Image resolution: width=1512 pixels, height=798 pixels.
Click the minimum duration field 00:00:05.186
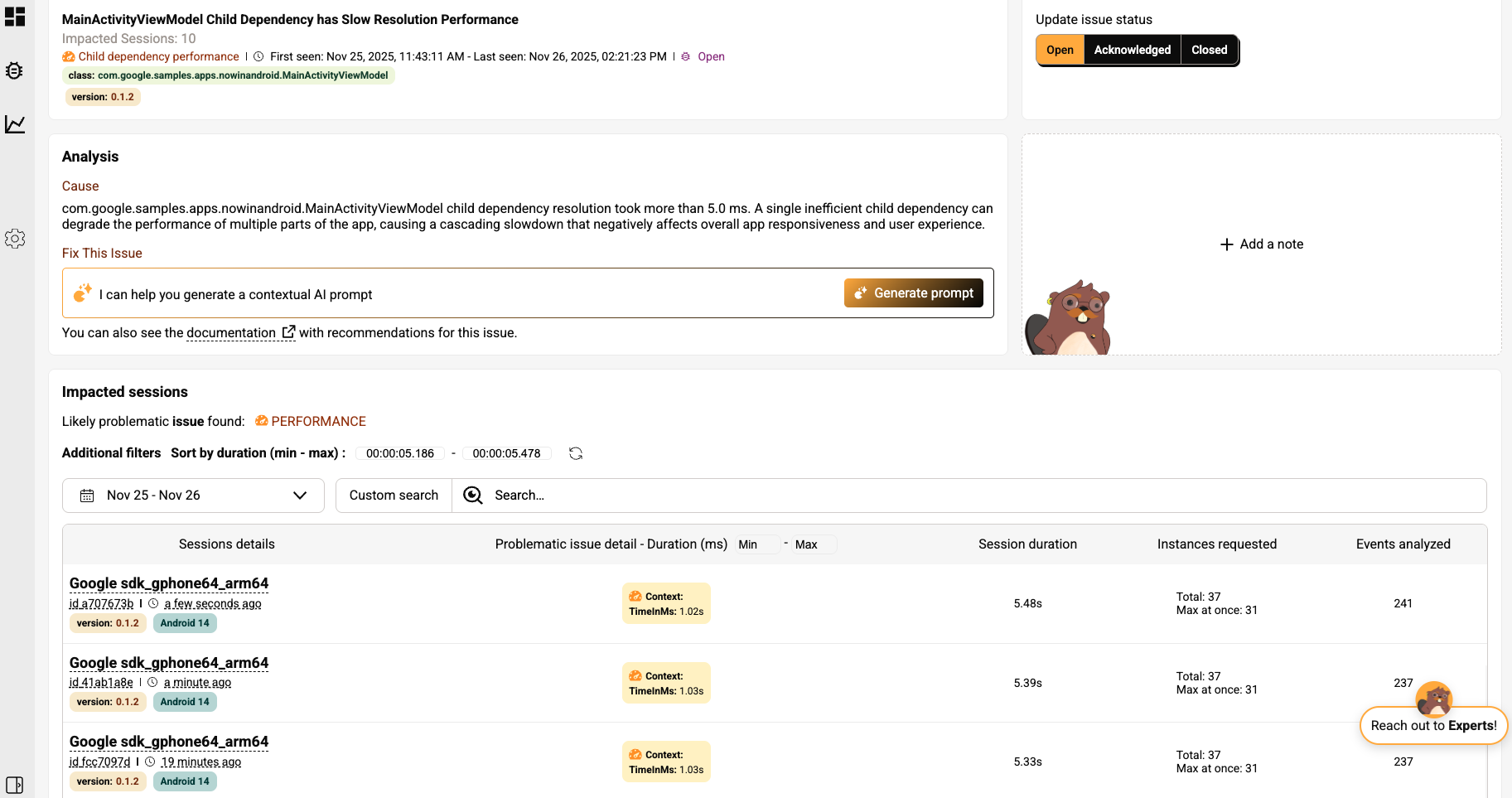click(399, 453)
